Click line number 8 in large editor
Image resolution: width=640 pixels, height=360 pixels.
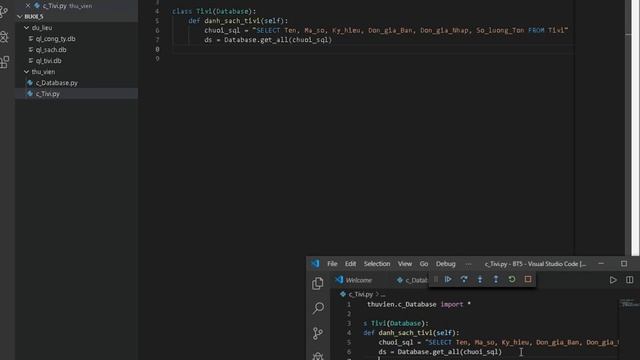(158, 49)
